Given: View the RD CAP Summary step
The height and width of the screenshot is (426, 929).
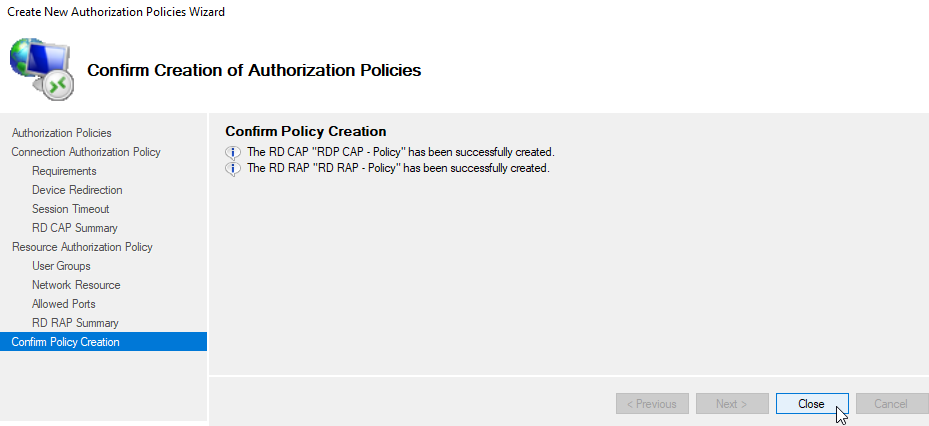Looking at the screenshot, I should (75, 228).
